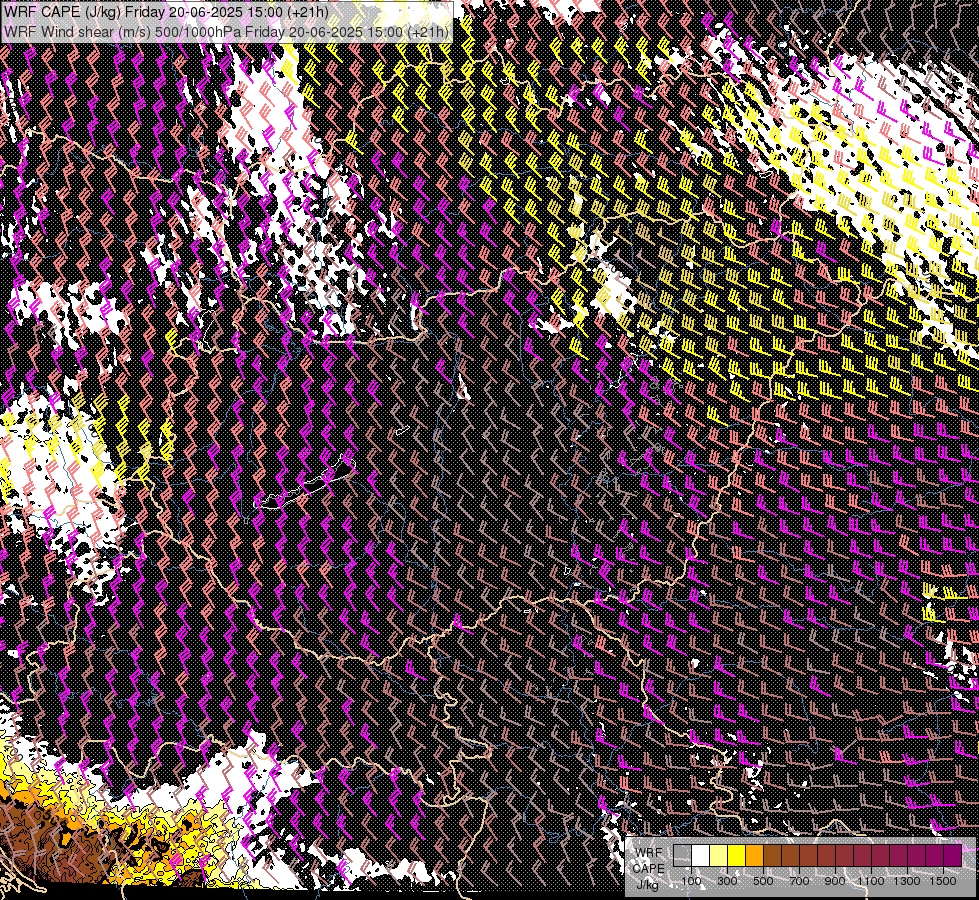
Task: Click the 300 value on the legend
Action: (727, 881)
